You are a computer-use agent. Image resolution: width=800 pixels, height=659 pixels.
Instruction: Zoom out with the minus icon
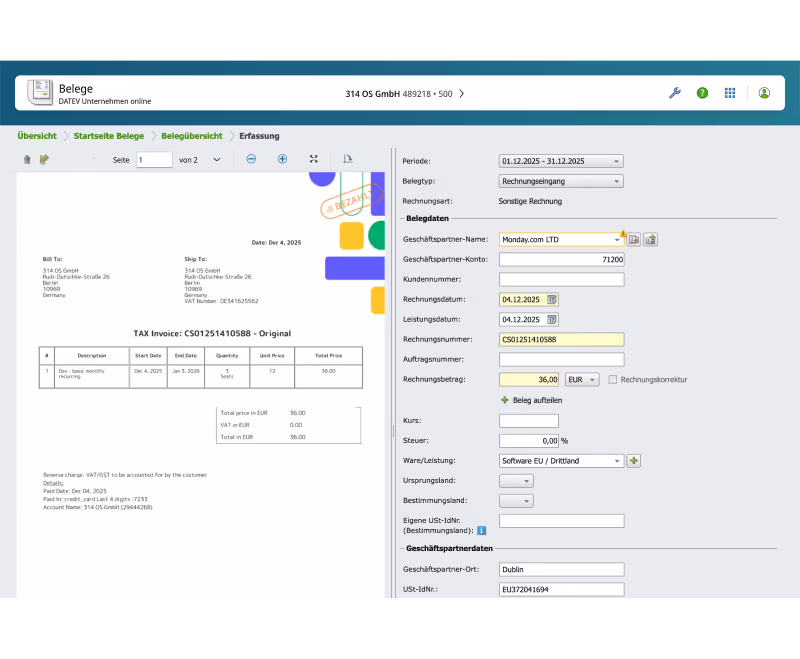point(251,159)
